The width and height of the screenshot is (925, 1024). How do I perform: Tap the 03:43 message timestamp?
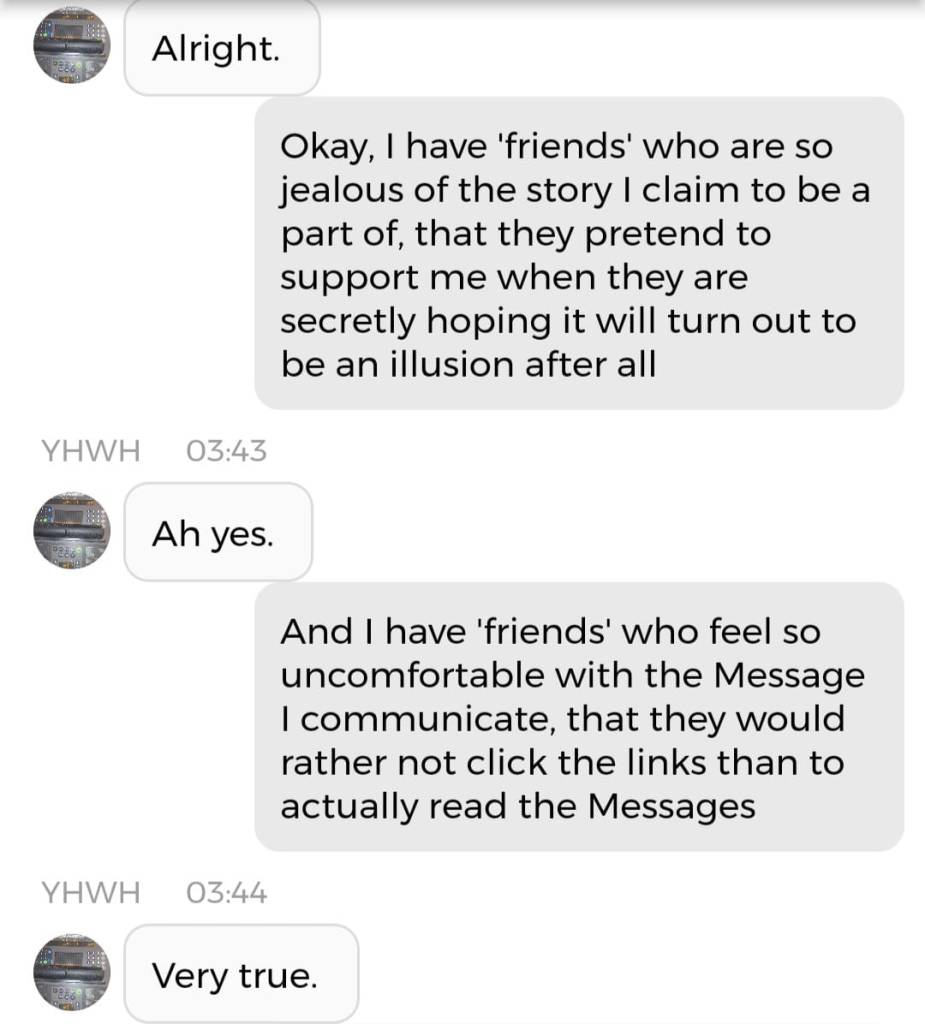click(227, 451)
